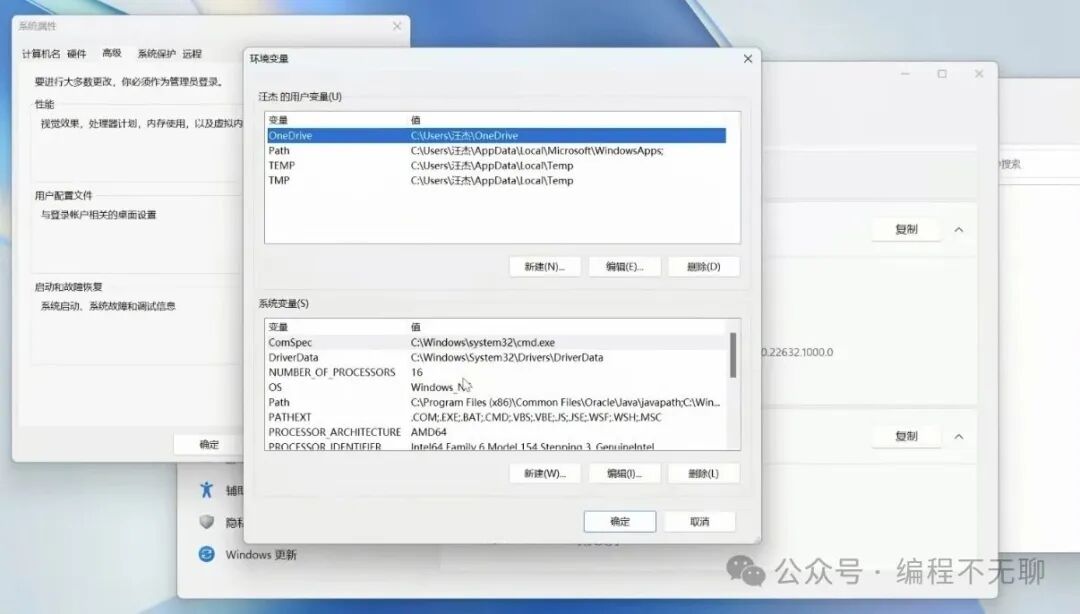Screen dimensions: 1080x614
Task: Select the PATHEXT system variable row
Action: coord(496,417)
